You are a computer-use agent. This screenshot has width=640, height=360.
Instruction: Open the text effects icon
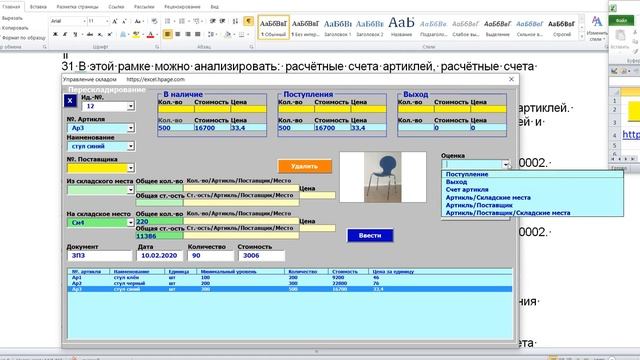pyautogui.click(x=123, y=35)
